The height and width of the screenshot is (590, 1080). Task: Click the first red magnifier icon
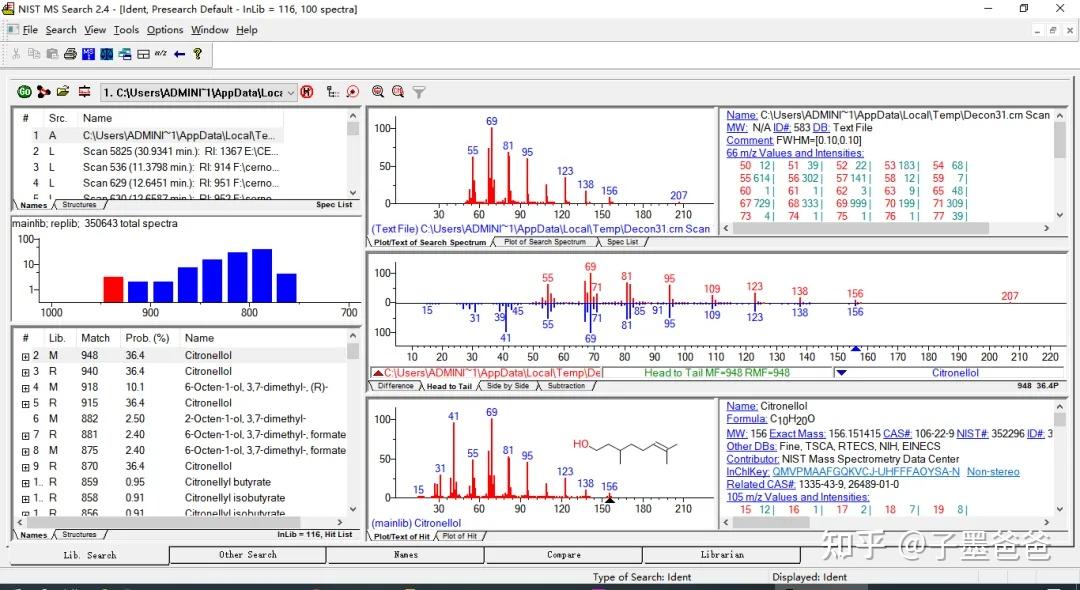[x=377, y=92]
